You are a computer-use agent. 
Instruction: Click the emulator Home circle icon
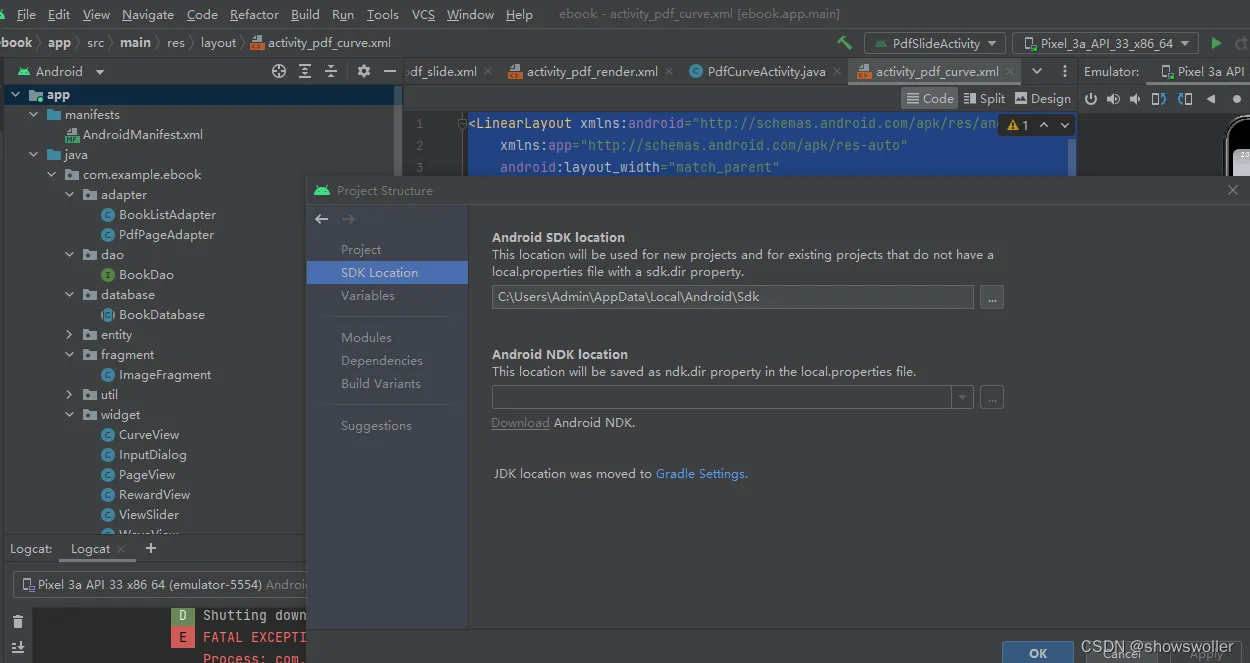pos(1237,99)
